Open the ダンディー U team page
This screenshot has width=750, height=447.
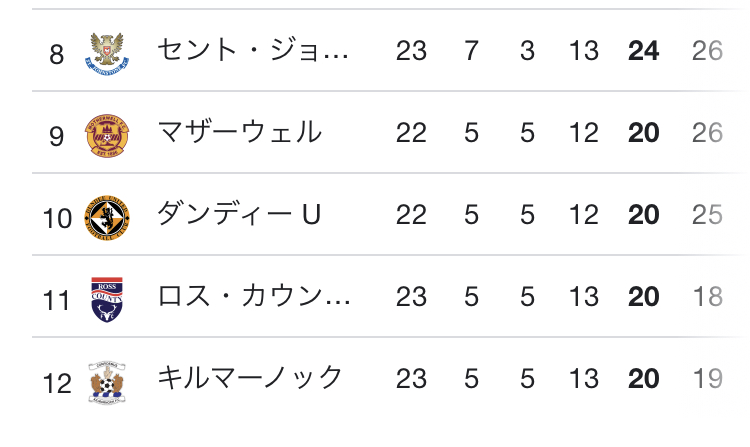pyautogui.click(x=239, y=214)
